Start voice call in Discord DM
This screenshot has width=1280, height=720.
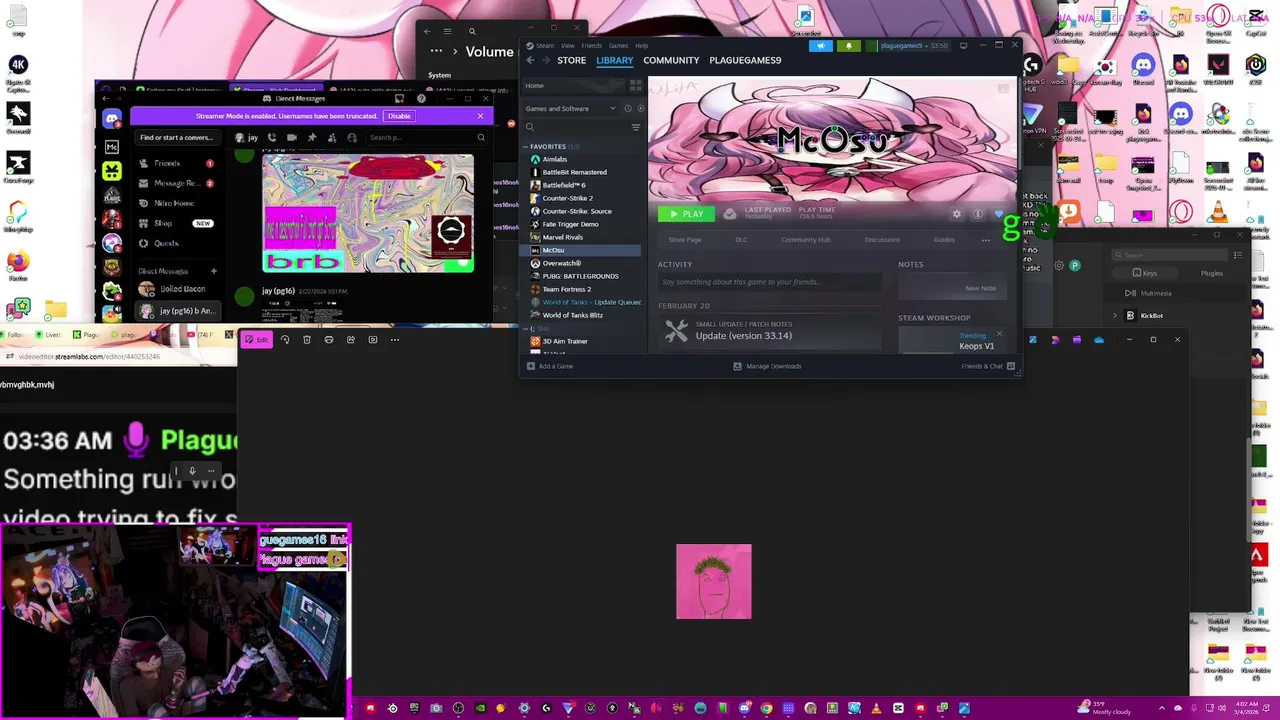(x=272, y=138)
